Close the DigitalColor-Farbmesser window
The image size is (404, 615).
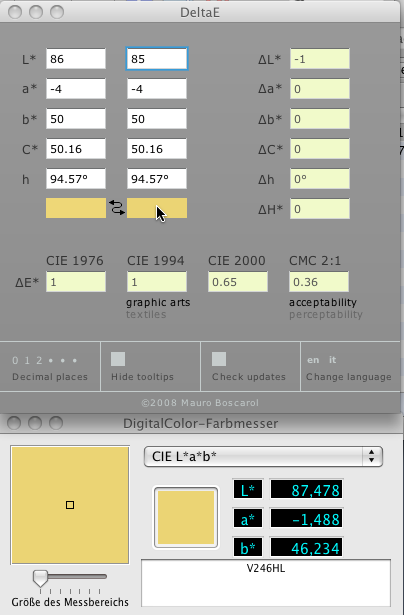pyautogui.click(x=14, y=423)
